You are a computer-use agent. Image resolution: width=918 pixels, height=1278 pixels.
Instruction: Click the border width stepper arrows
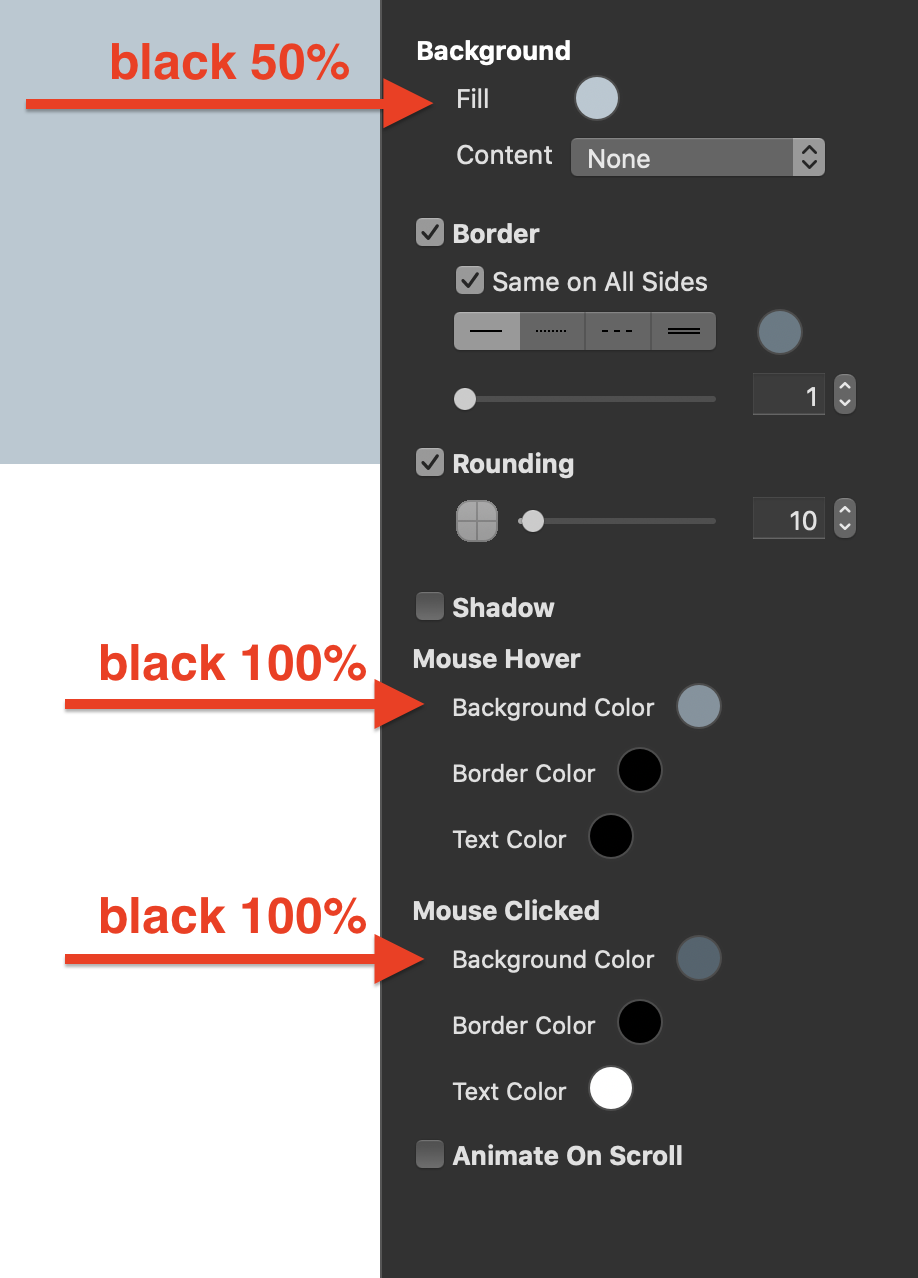tap(845, 394)
